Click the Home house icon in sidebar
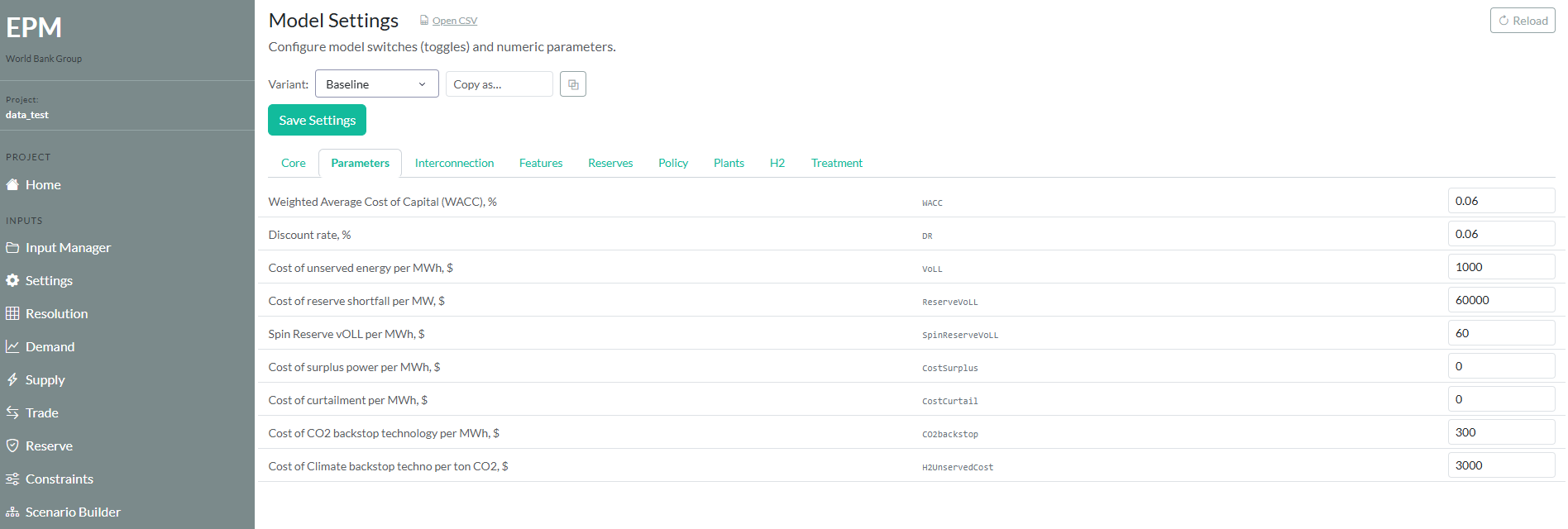 pyautogui.click(x=12, y=185)
